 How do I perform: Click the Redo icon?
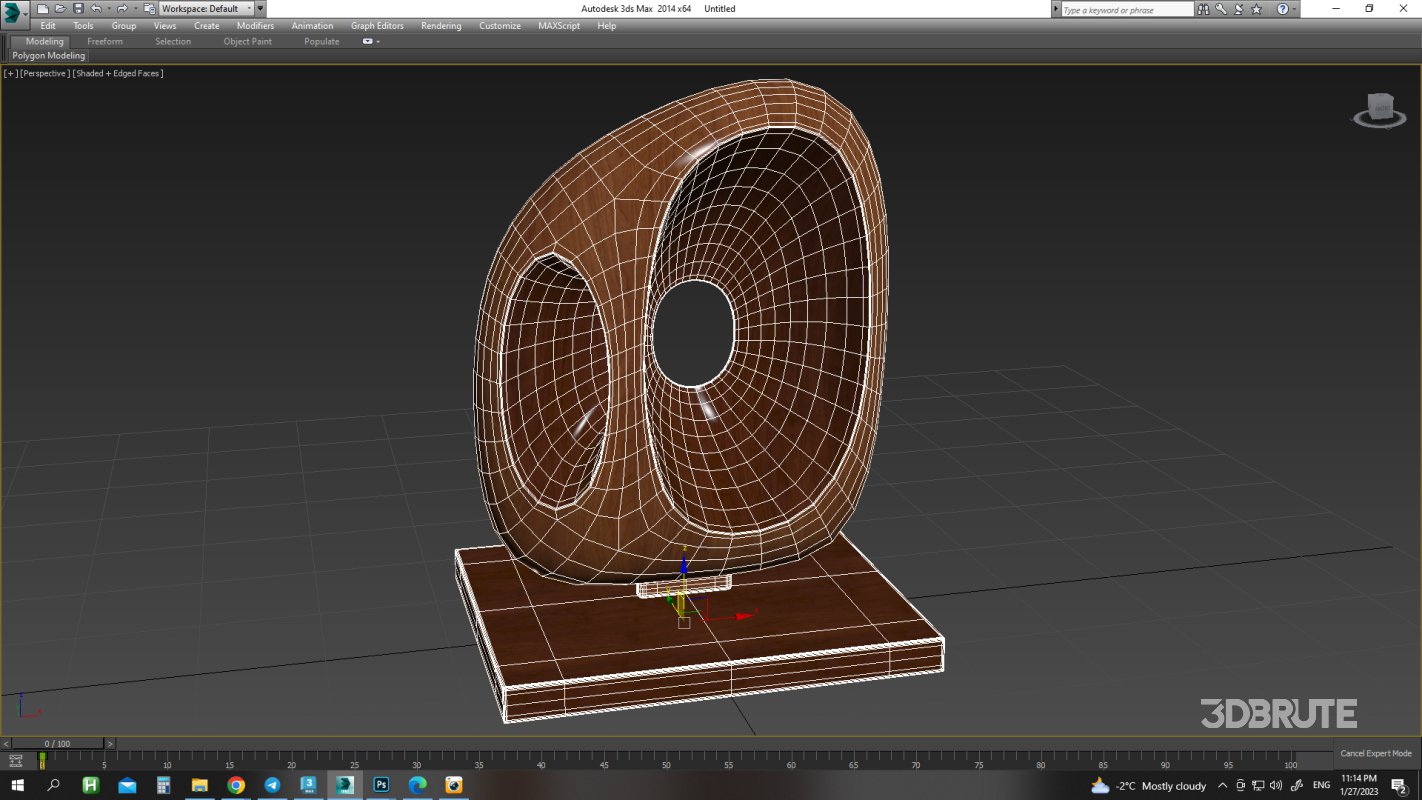(x=120, y=8)
